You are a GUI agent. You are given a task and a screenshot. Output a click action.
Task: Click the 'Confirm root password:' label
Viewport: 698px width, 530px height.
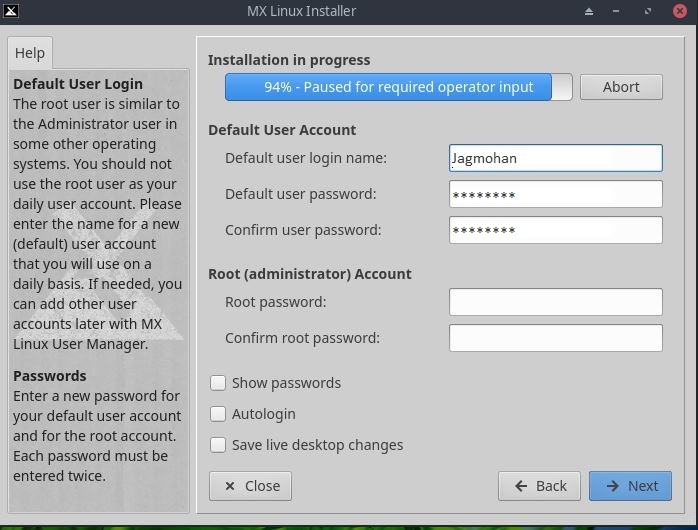(x=302, y=338)
